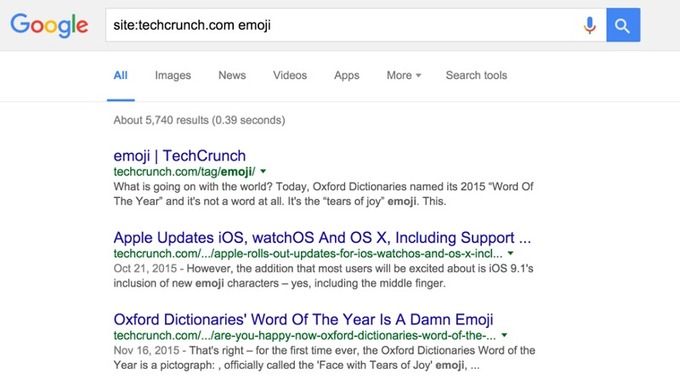This screenshot has width=680, height=385.
Task: Expand arrow beside techcrunch.com/tag/emoji/ URL
Action: point(263,172)
